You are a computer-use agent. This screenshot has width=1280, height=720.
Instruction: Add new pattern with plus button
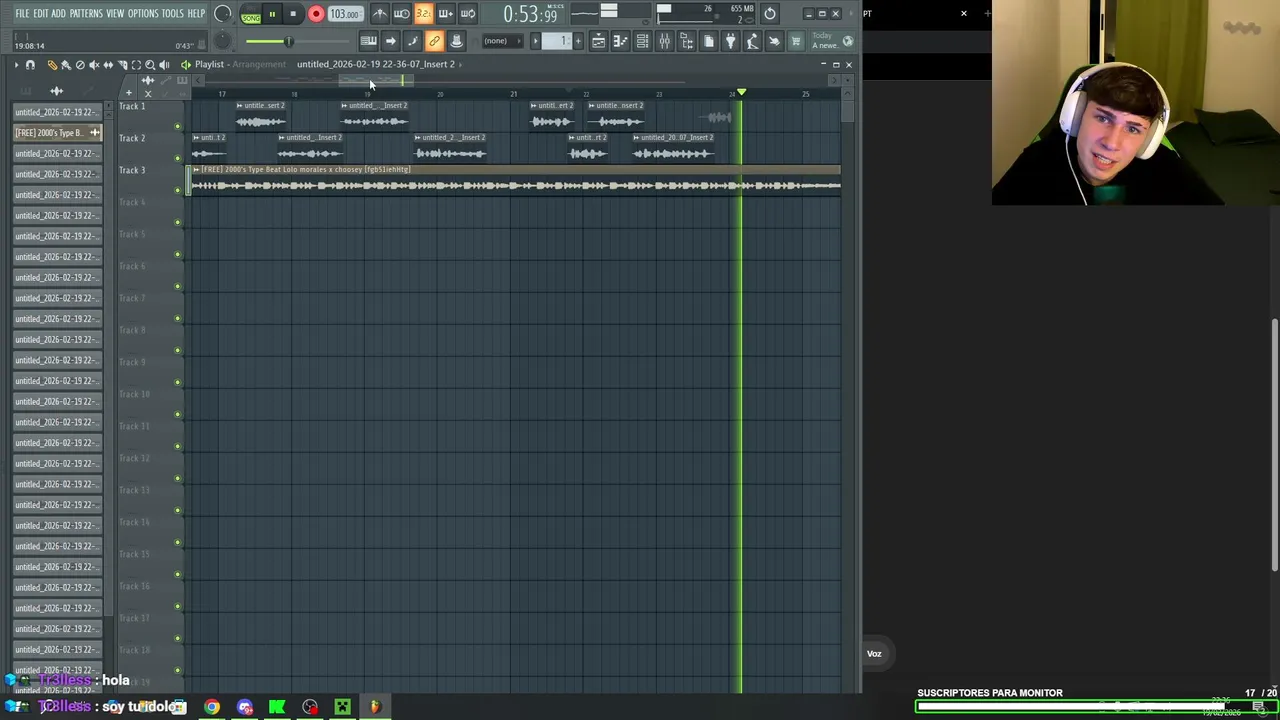[578, 41]
